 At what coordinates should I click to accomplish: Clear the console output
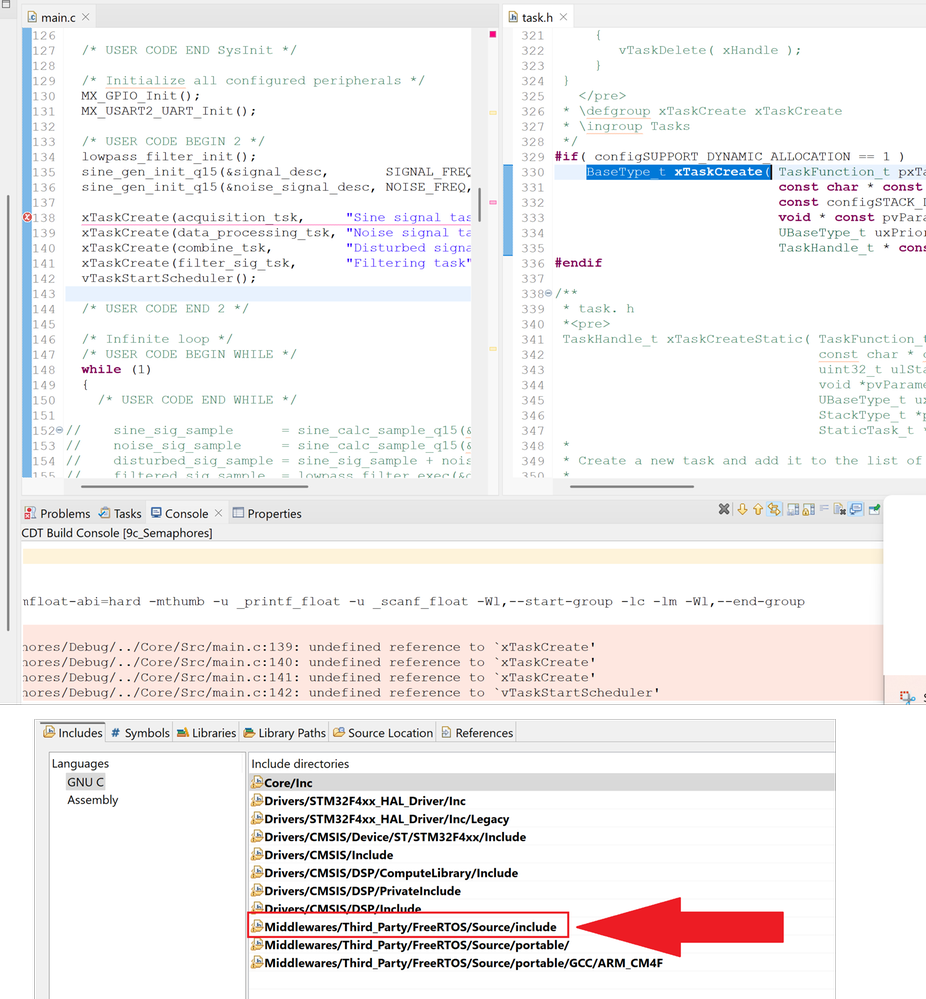coord(839,509)
